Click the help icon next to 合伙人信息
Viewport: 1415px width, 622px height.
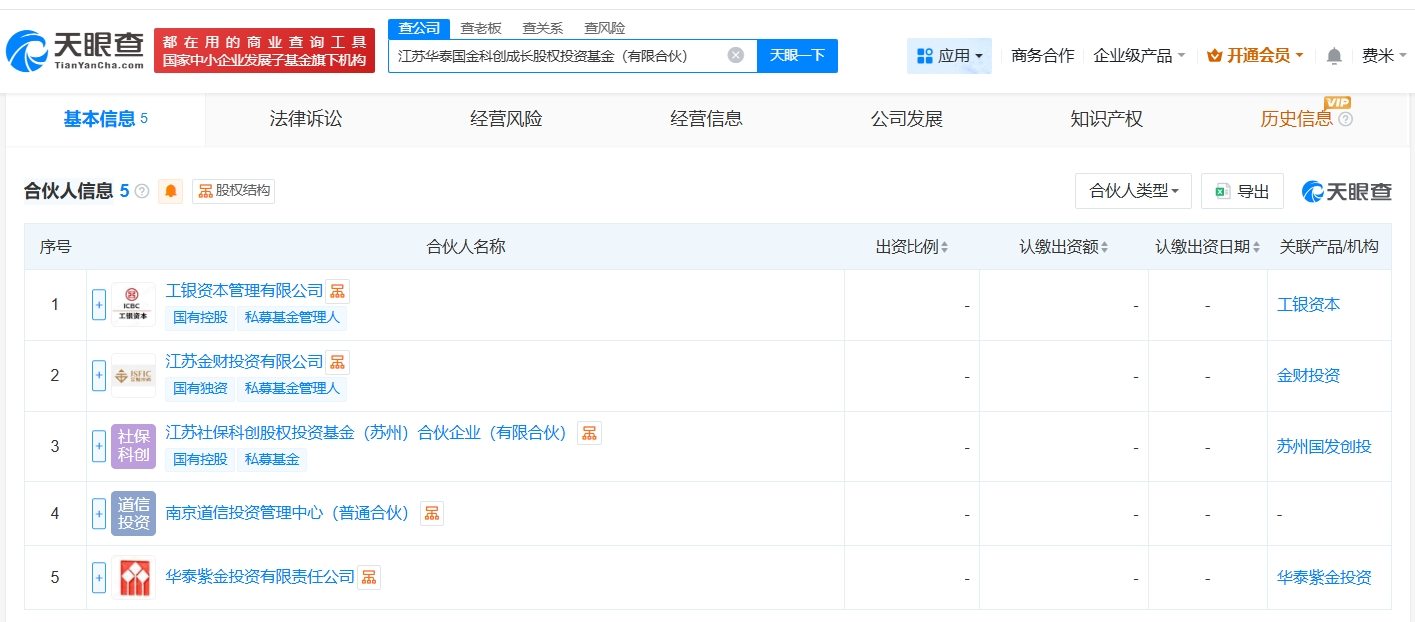(142, 191)
